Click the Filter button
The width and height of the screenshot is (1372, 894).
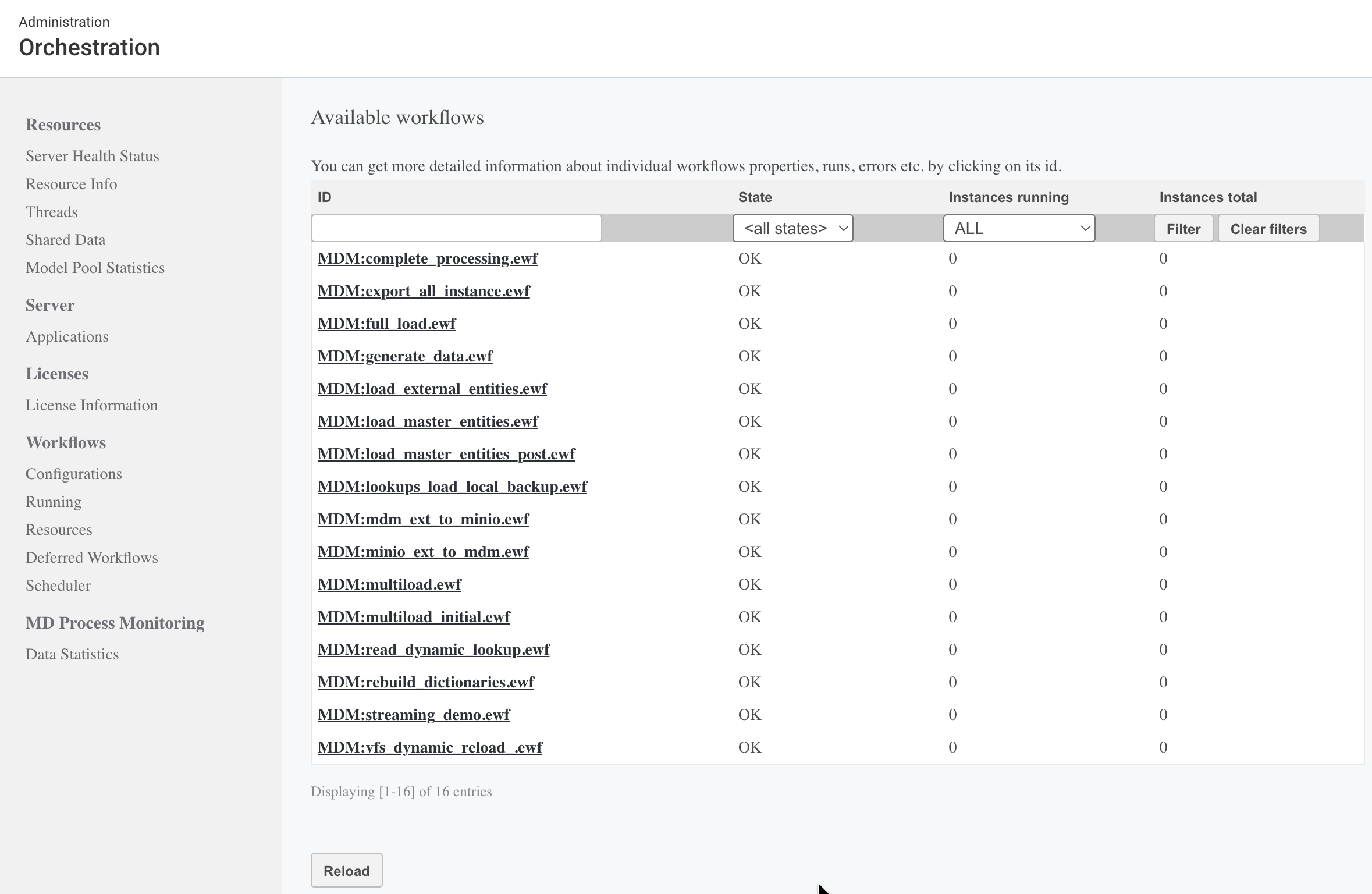(x=1183, y=229)
